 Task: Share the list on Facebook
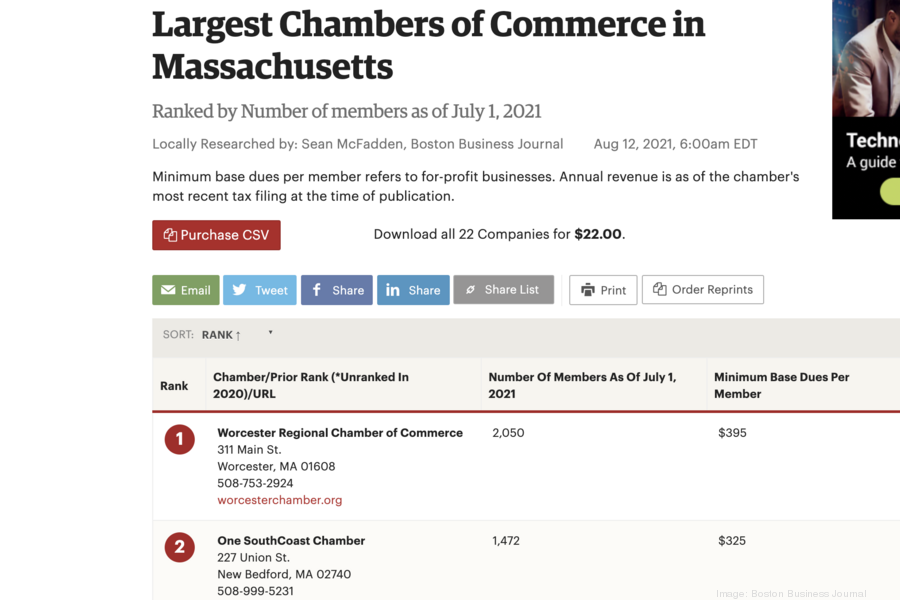tap(336, 290)
